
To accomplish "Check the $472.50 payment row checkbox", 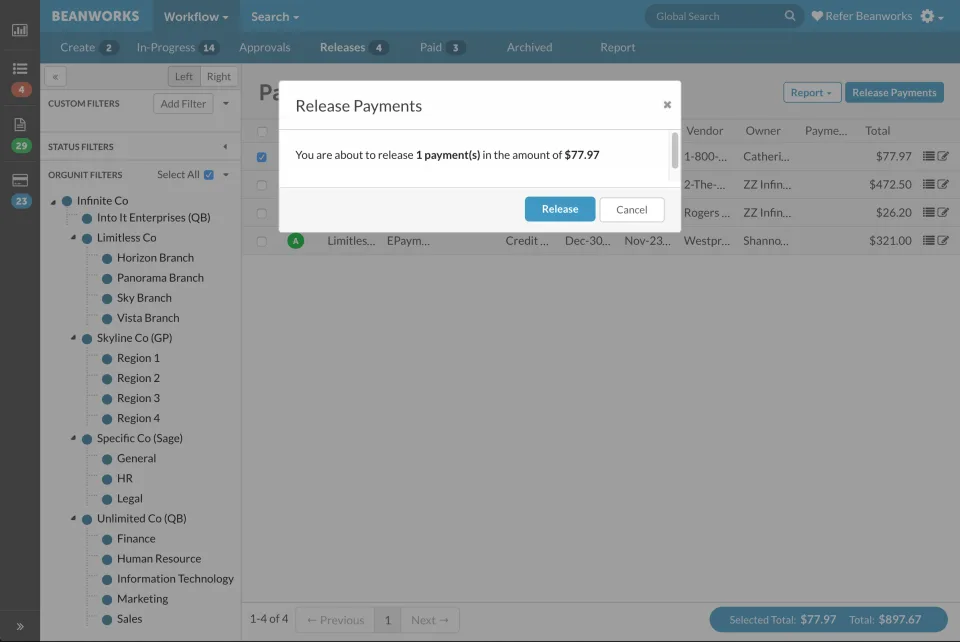I will pos(262,185).
